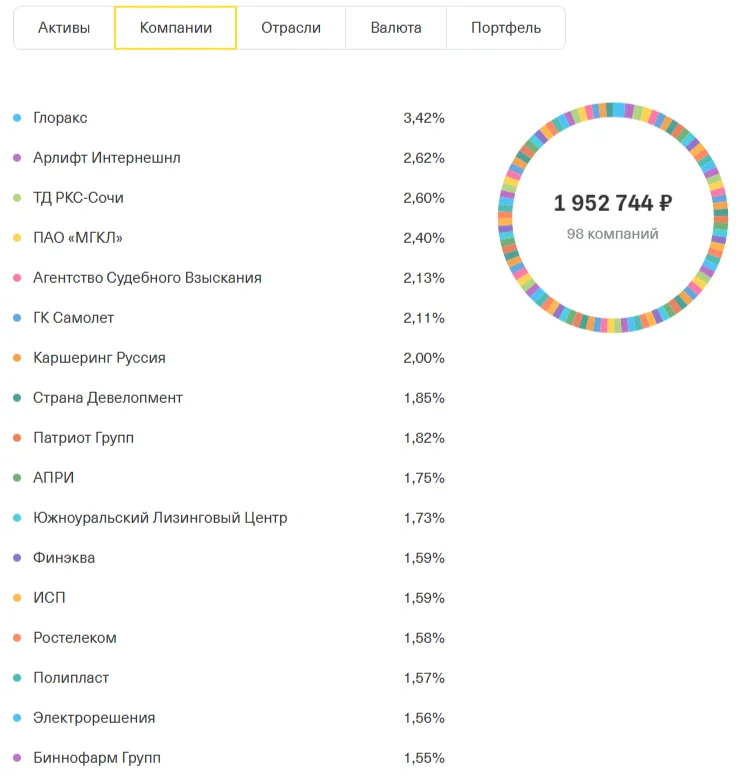Select the Глоракс company row

[229, 118]
